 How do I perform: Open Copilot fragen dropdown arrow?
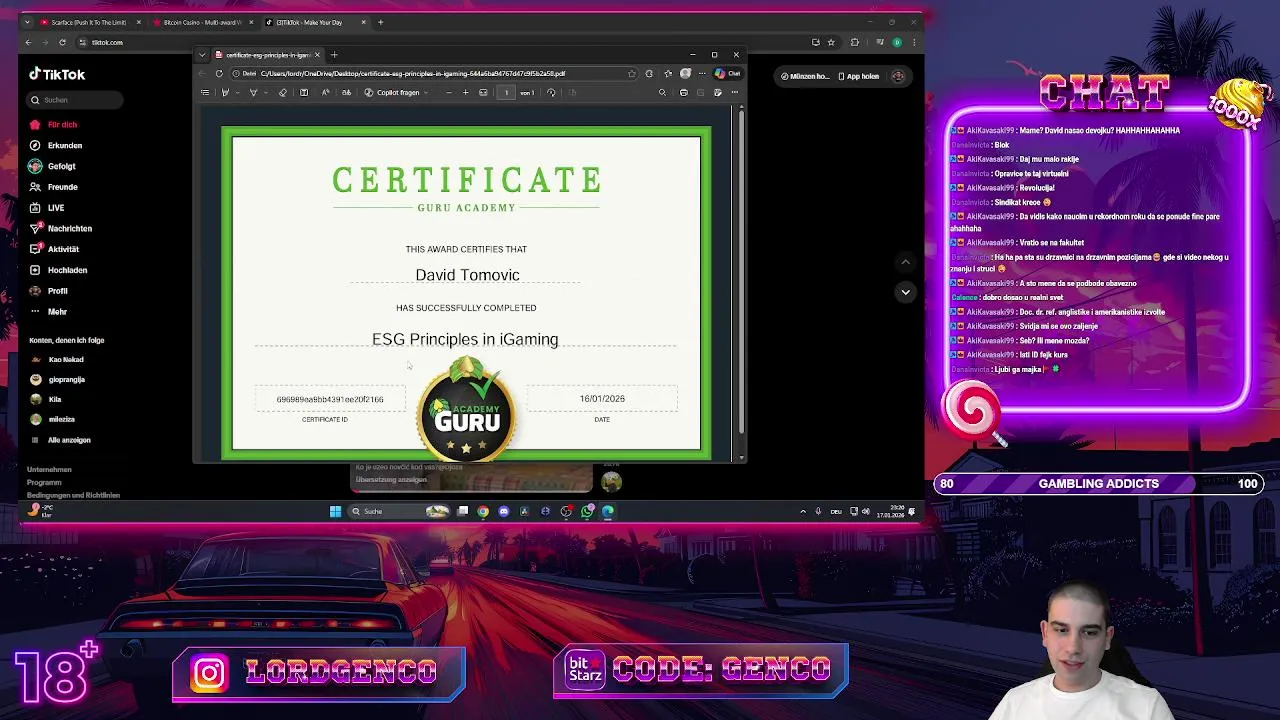point(426,93)
